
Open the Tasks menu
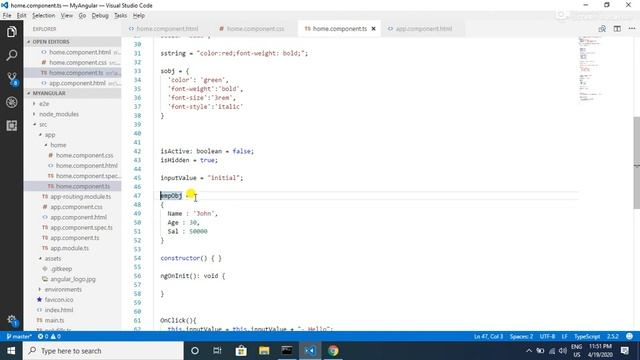coord(120,16)
